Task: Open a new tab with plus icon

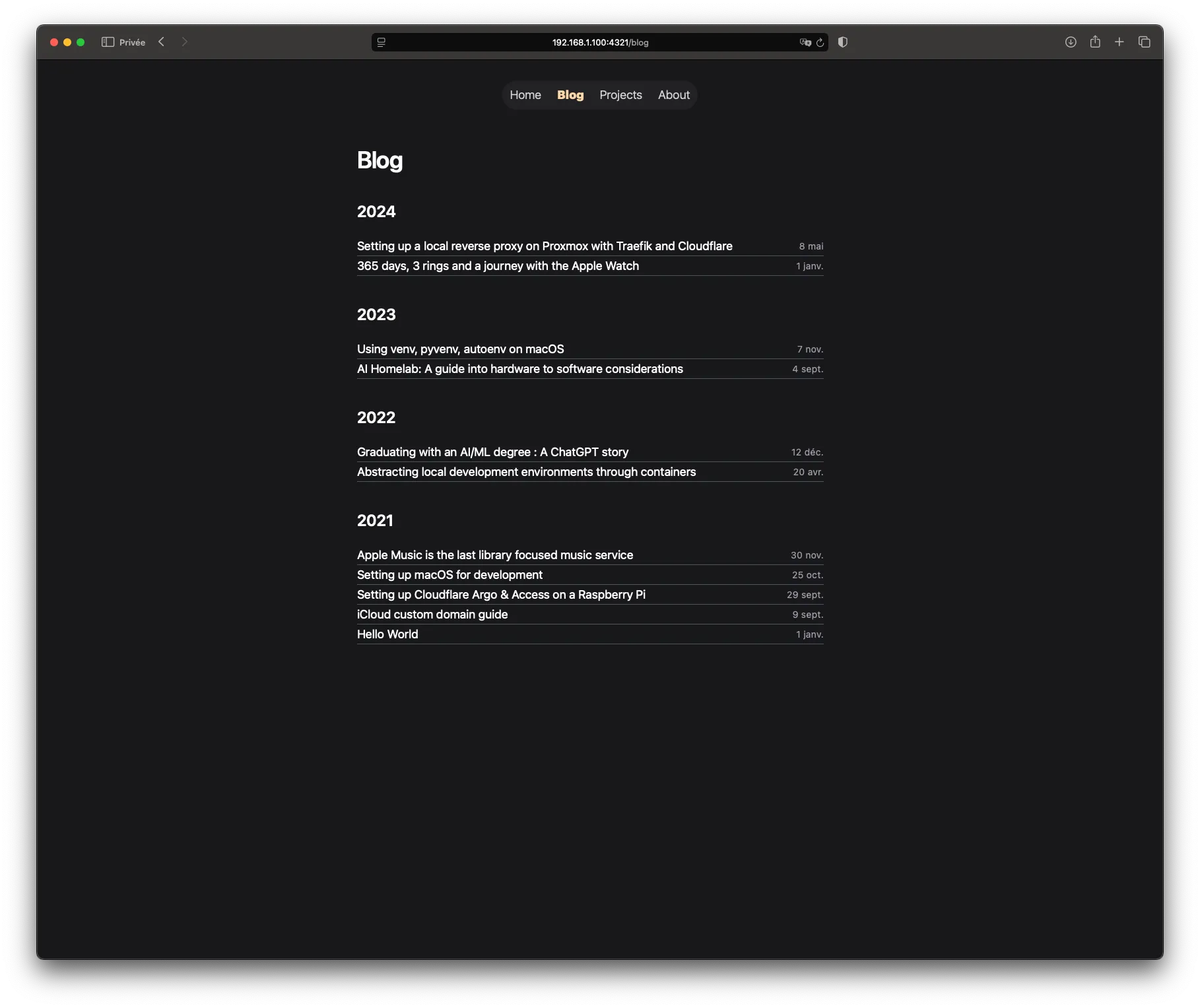Action: pos(1119,42)
